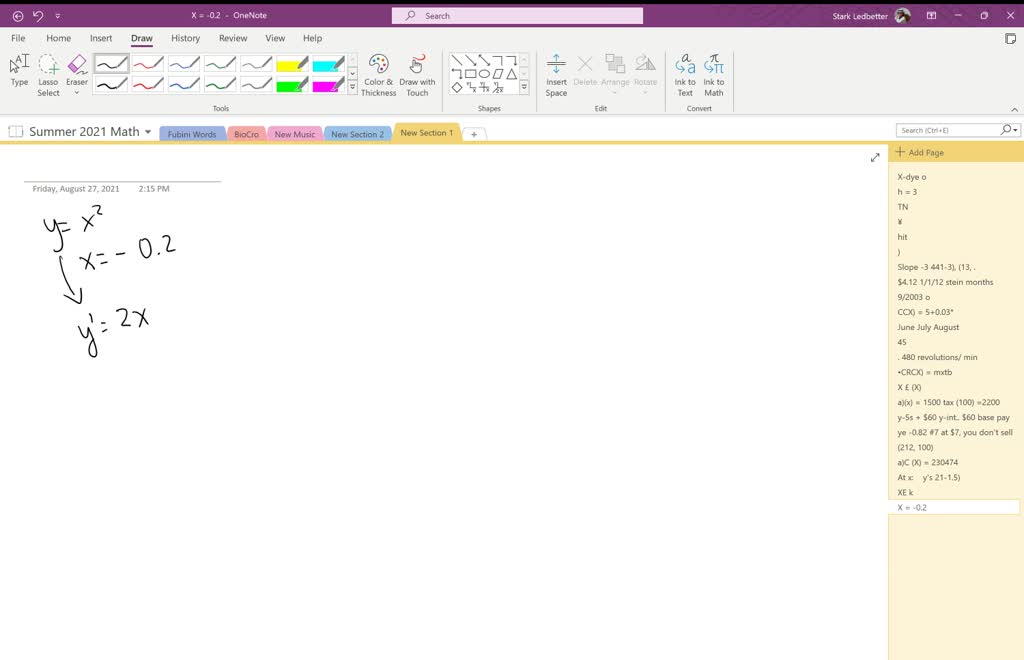Expand the Summer 2021 Math notebook list
Viewport: 1024px width, 660px height.
pyautogui.click(x=148, y=132)
